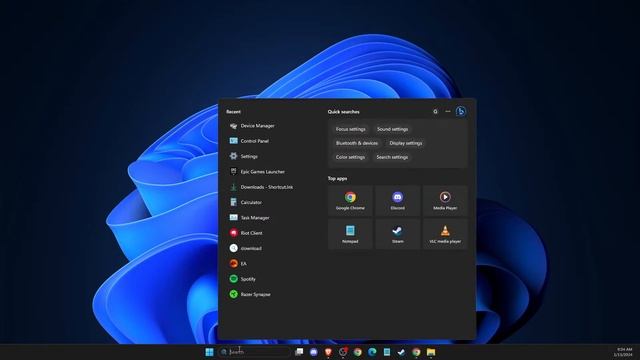Open Display settings quick search
The width and height of the screenshot is (640, 360).
tap(406, 143)
